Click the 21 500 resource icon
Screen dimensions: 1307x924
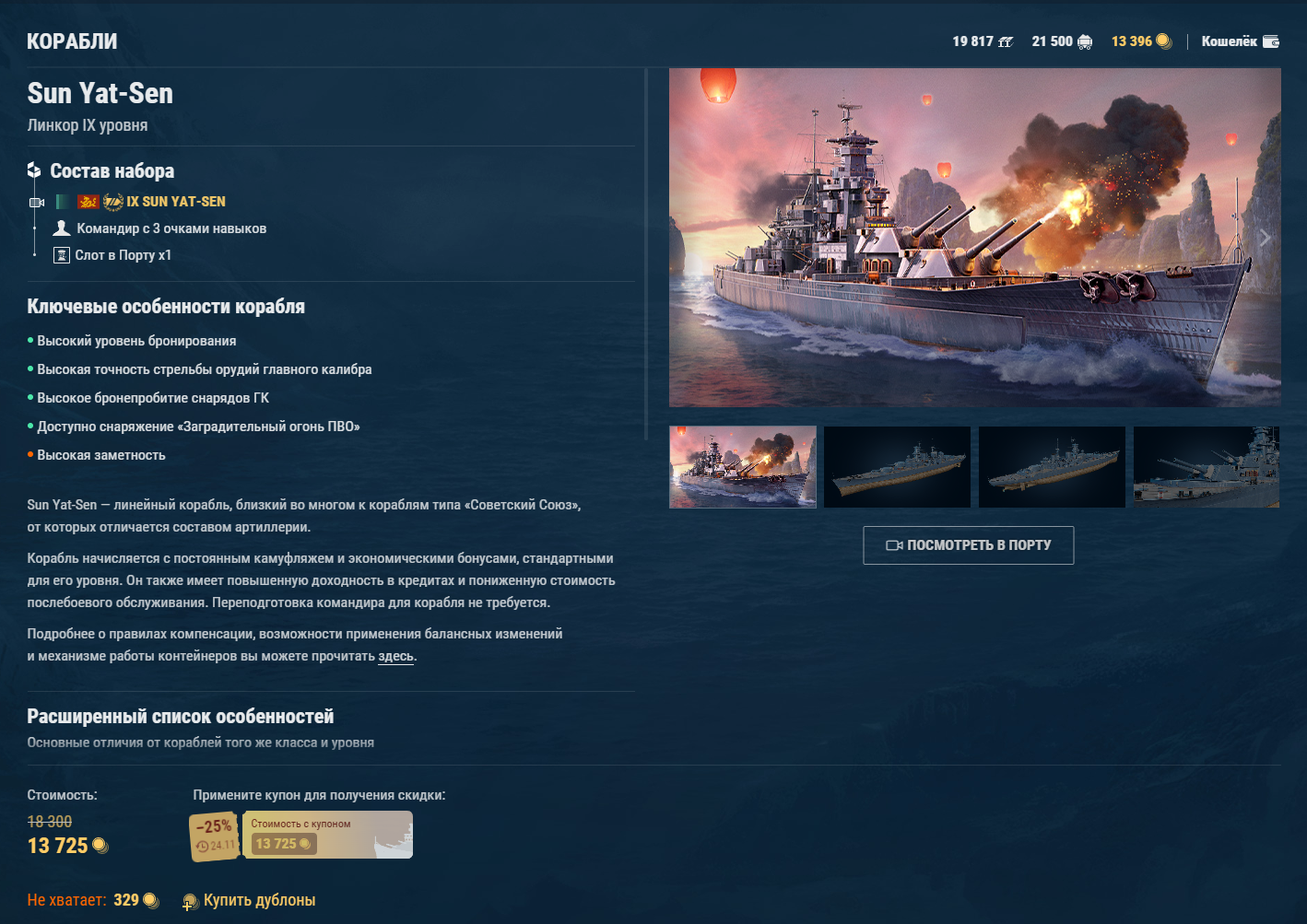click(1085, 41)
